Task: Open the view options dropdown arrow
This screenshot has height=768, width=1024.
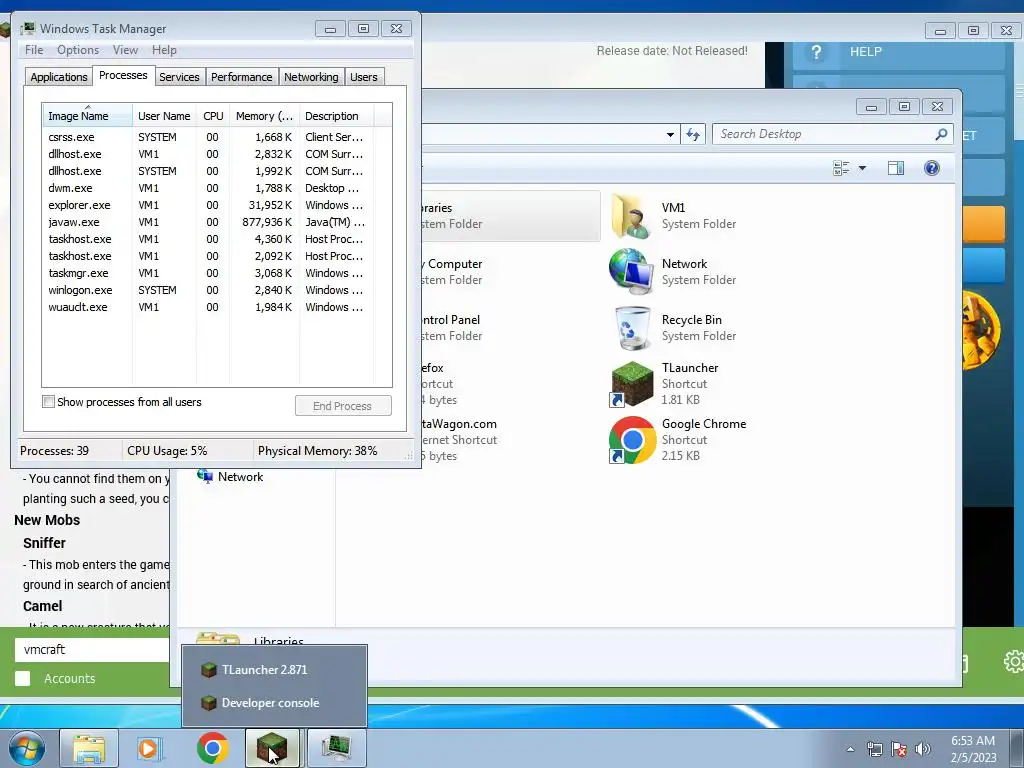Action: coord(862,168)
